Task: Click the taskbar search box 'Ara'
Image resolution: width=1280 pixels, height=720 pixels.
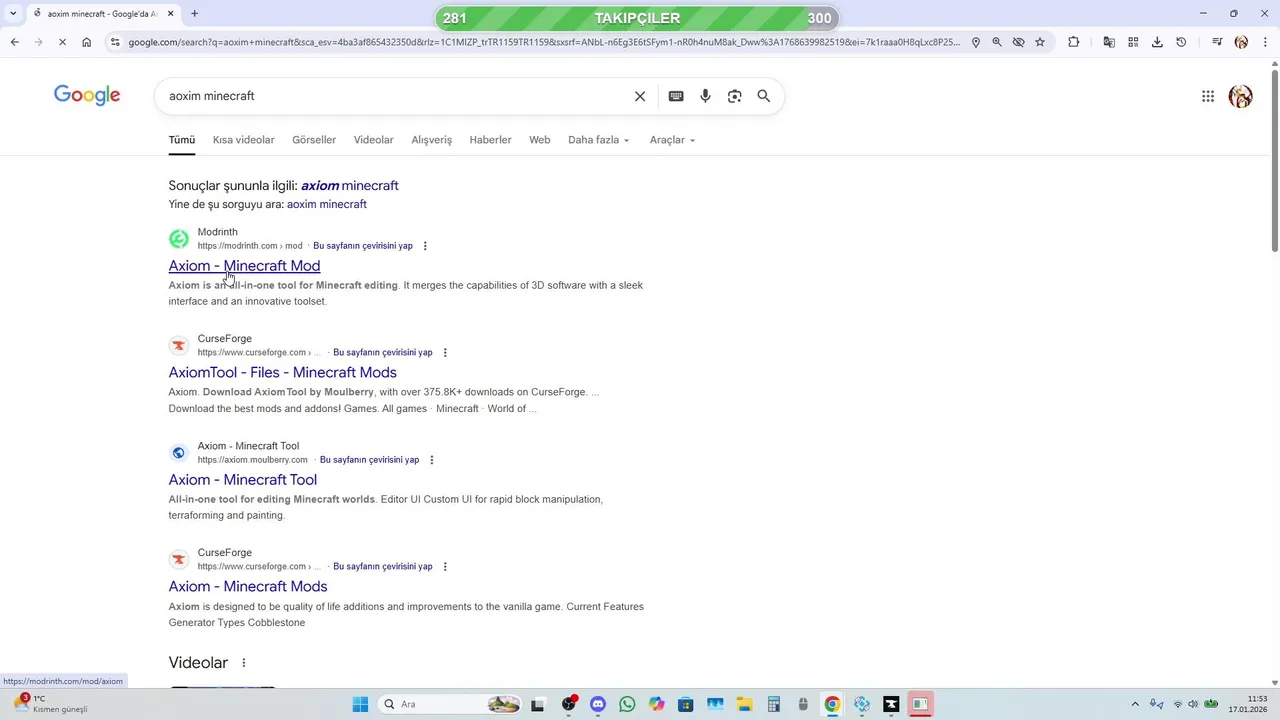Action: (450, 704)
